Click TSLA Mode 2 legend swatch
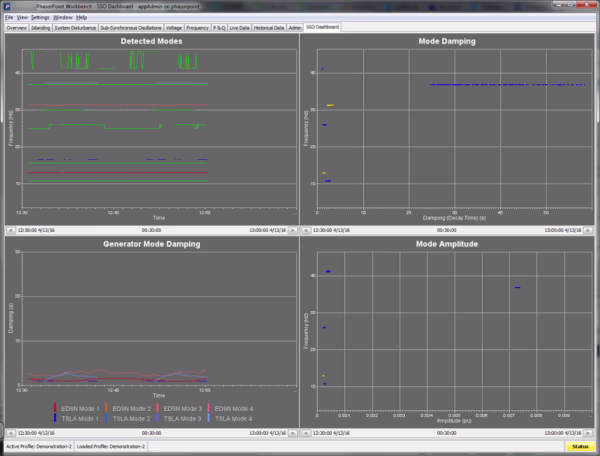The height and width of the screenshot is (456, 600). click(x=106, y=418)
